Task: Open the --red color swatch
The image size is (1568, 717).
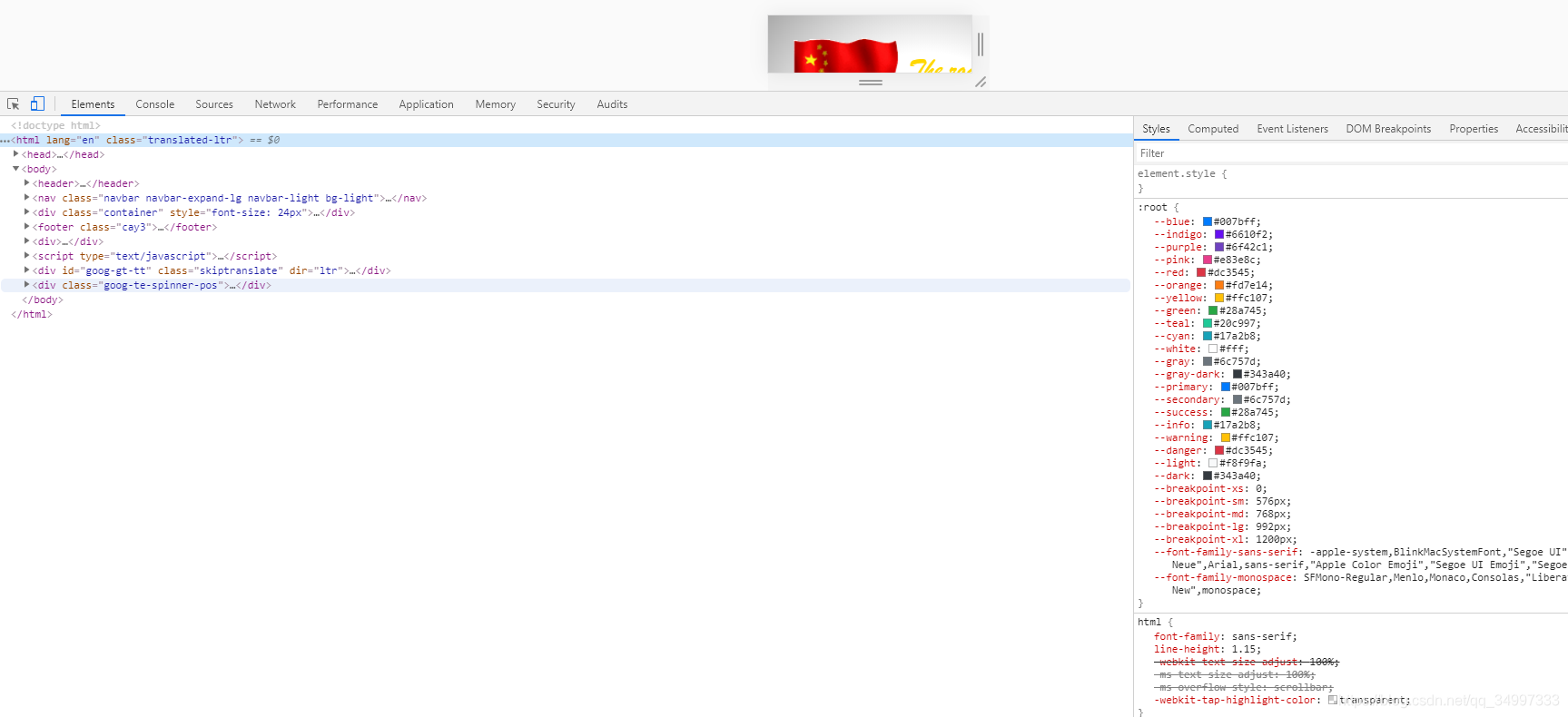Action: tap(1201, 272)
